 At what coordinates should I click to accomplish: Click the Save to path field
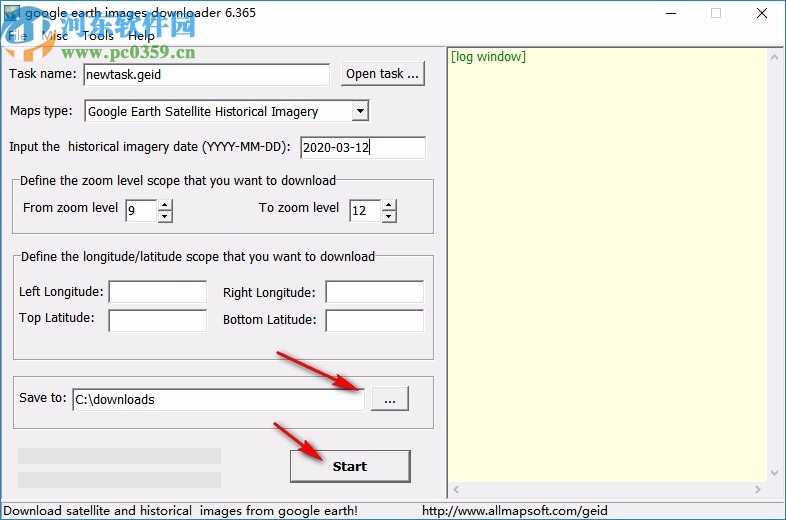(x=219, y=400)
